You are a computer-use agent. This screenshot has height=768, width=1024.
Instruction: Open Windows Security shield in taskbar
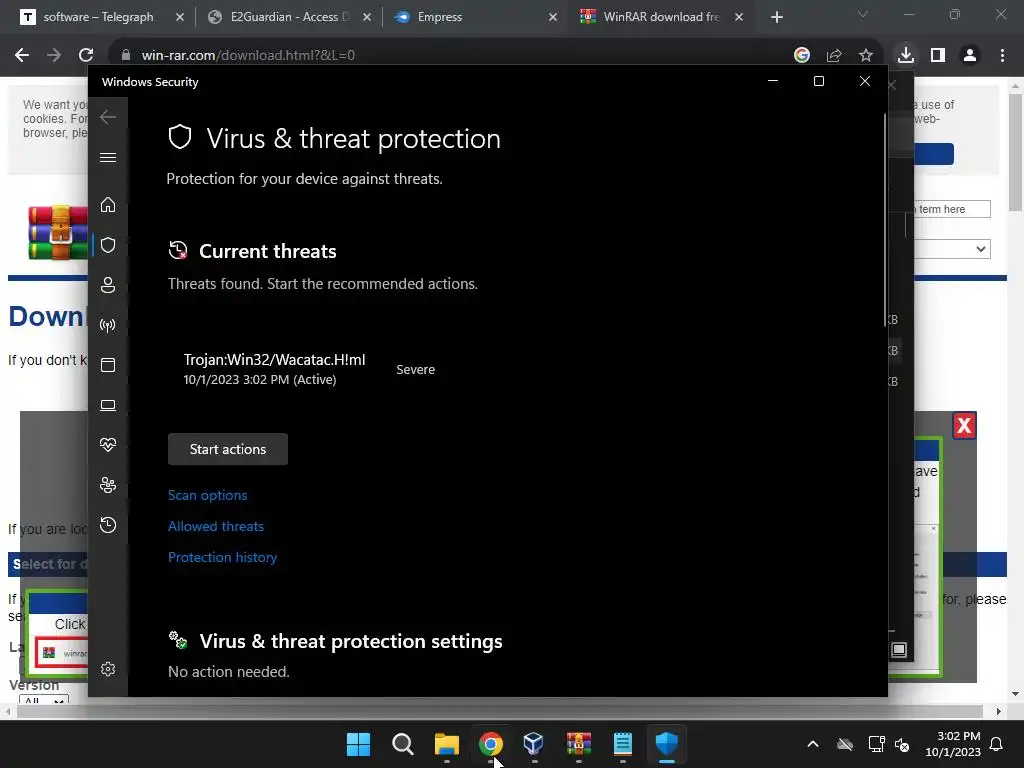point(667,744)
